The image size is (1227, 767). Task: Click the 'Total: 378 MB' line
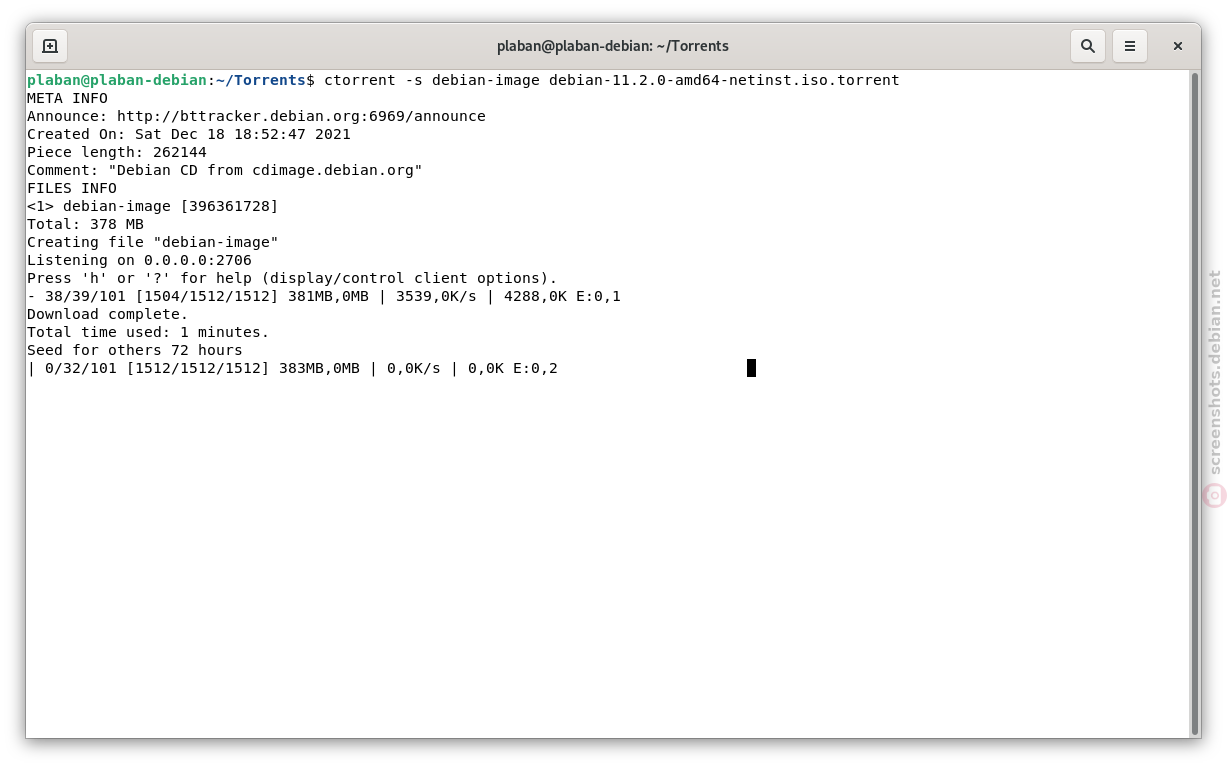pyautogui.click(x=85, y=224)
